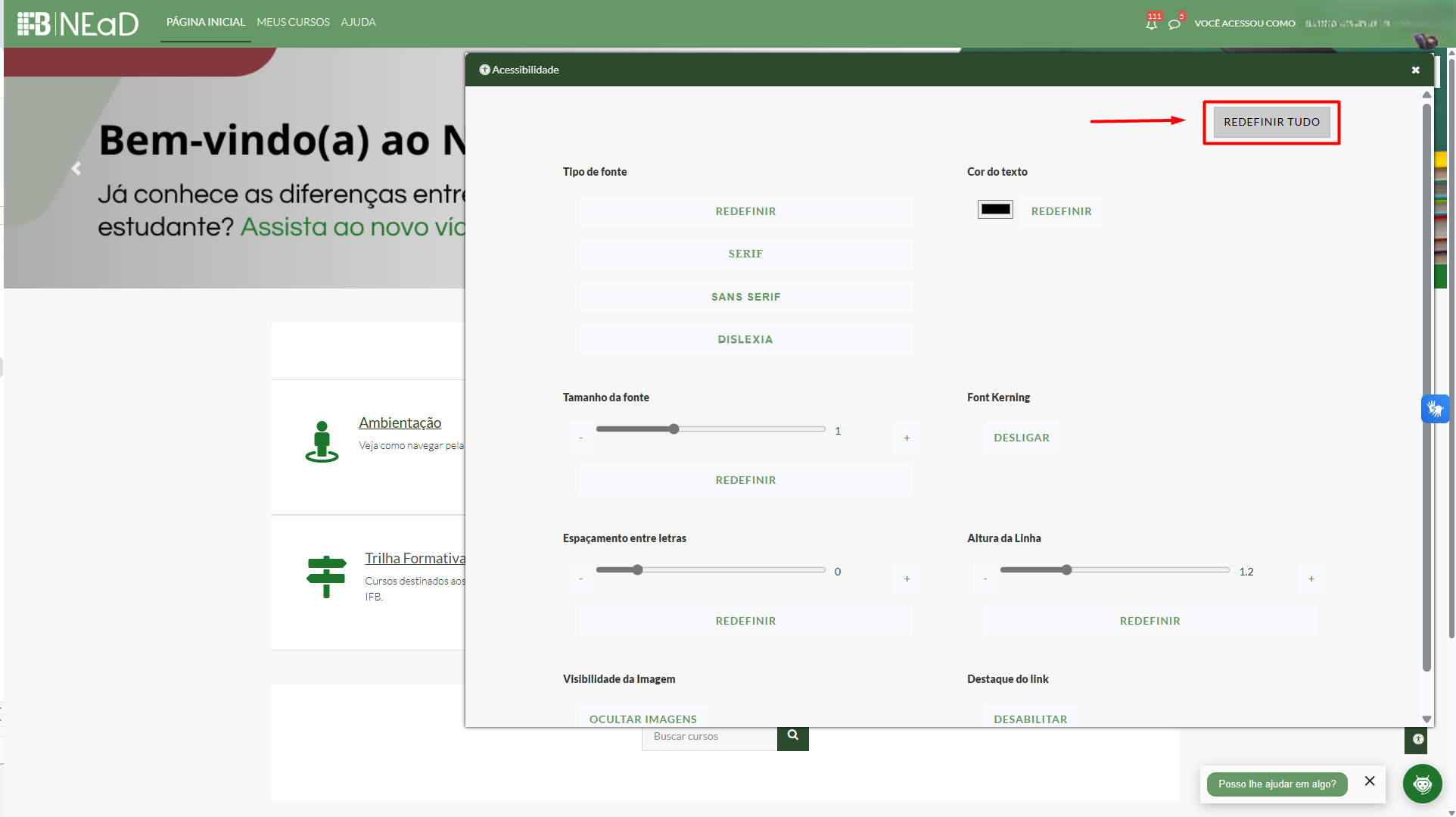Open the notifications bell icon
Image resolution: width=1456 pixels, height=817 pixels.
pyautogui.click(x=1151, y=24)
